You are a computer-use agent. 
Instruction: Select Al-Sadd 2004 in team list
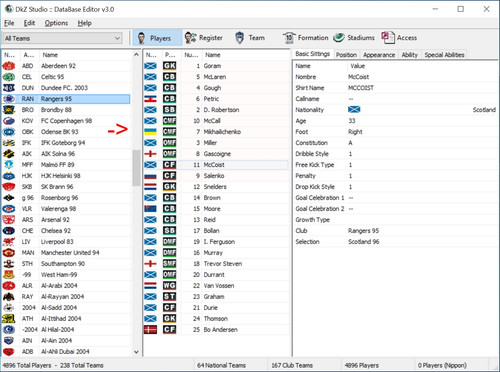(66, 308)
